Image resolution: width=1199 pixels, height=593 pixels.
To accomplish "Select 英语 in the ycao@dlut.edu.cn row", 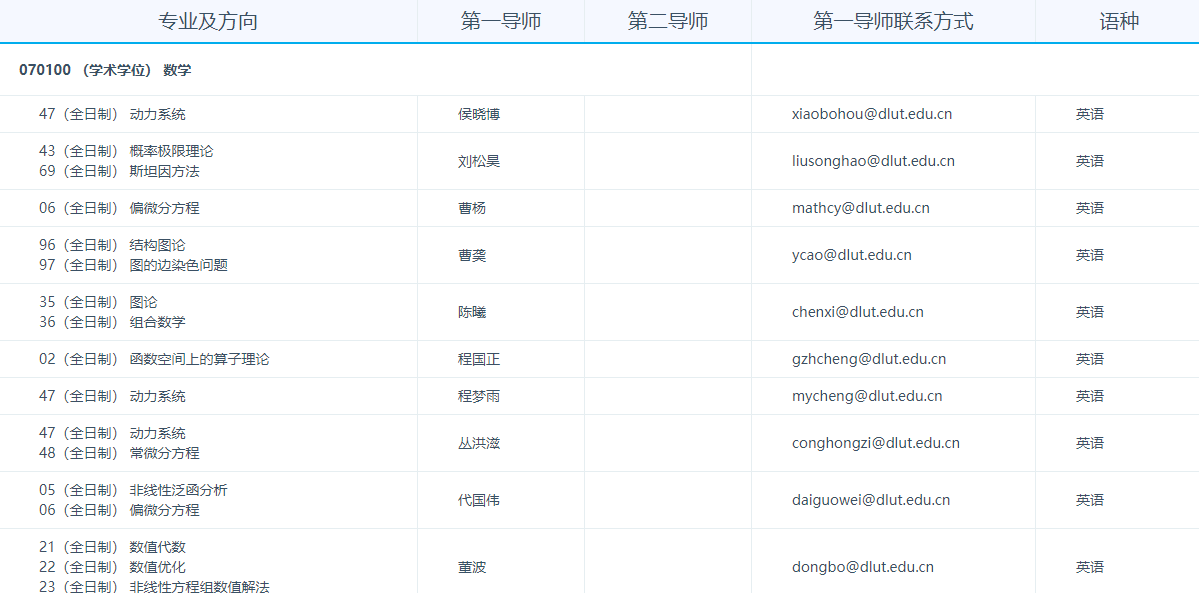I will (x=1090, y=256).
